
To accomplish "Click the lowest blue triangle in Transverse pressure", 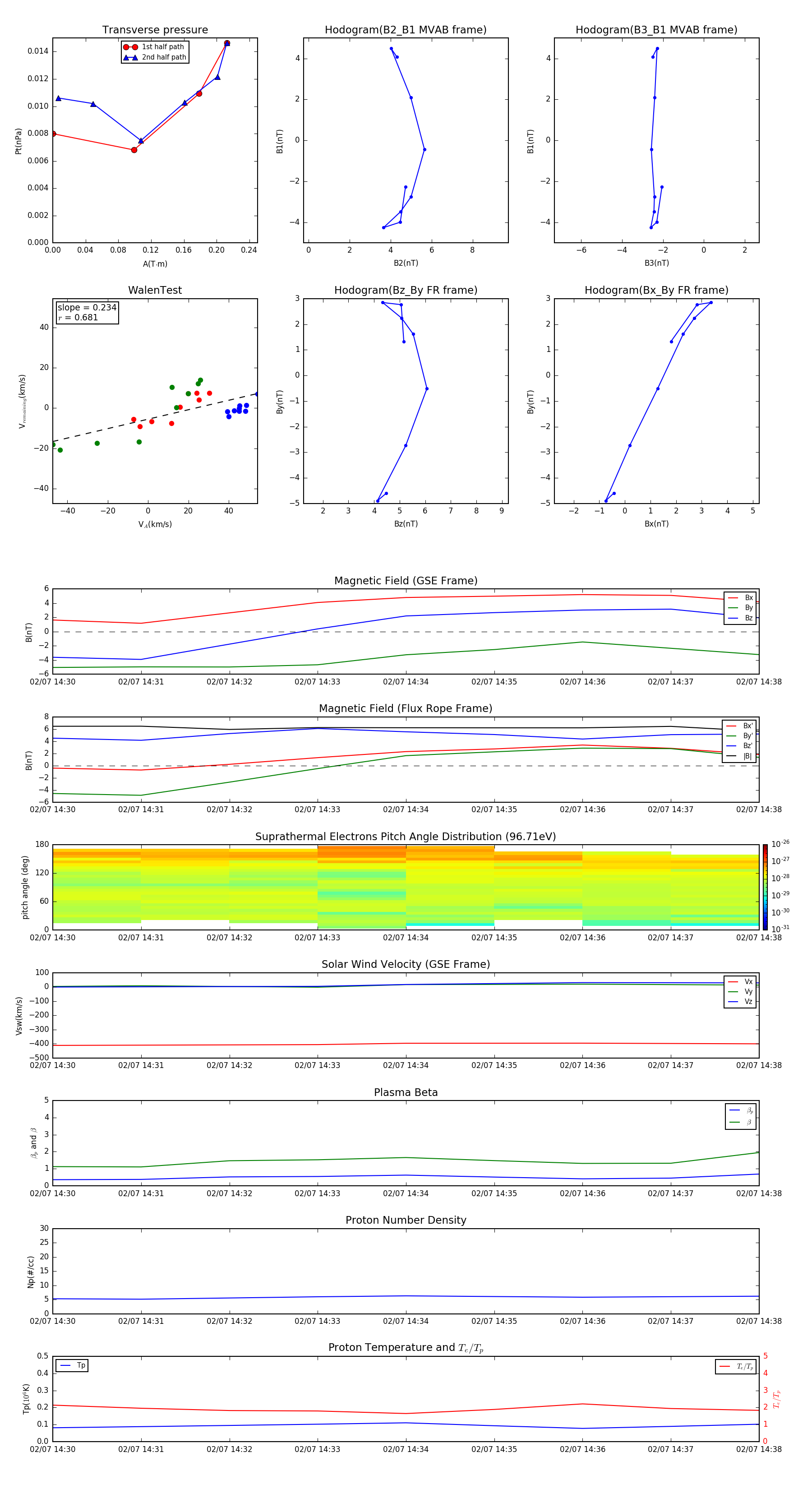I will tap(141, 140).
